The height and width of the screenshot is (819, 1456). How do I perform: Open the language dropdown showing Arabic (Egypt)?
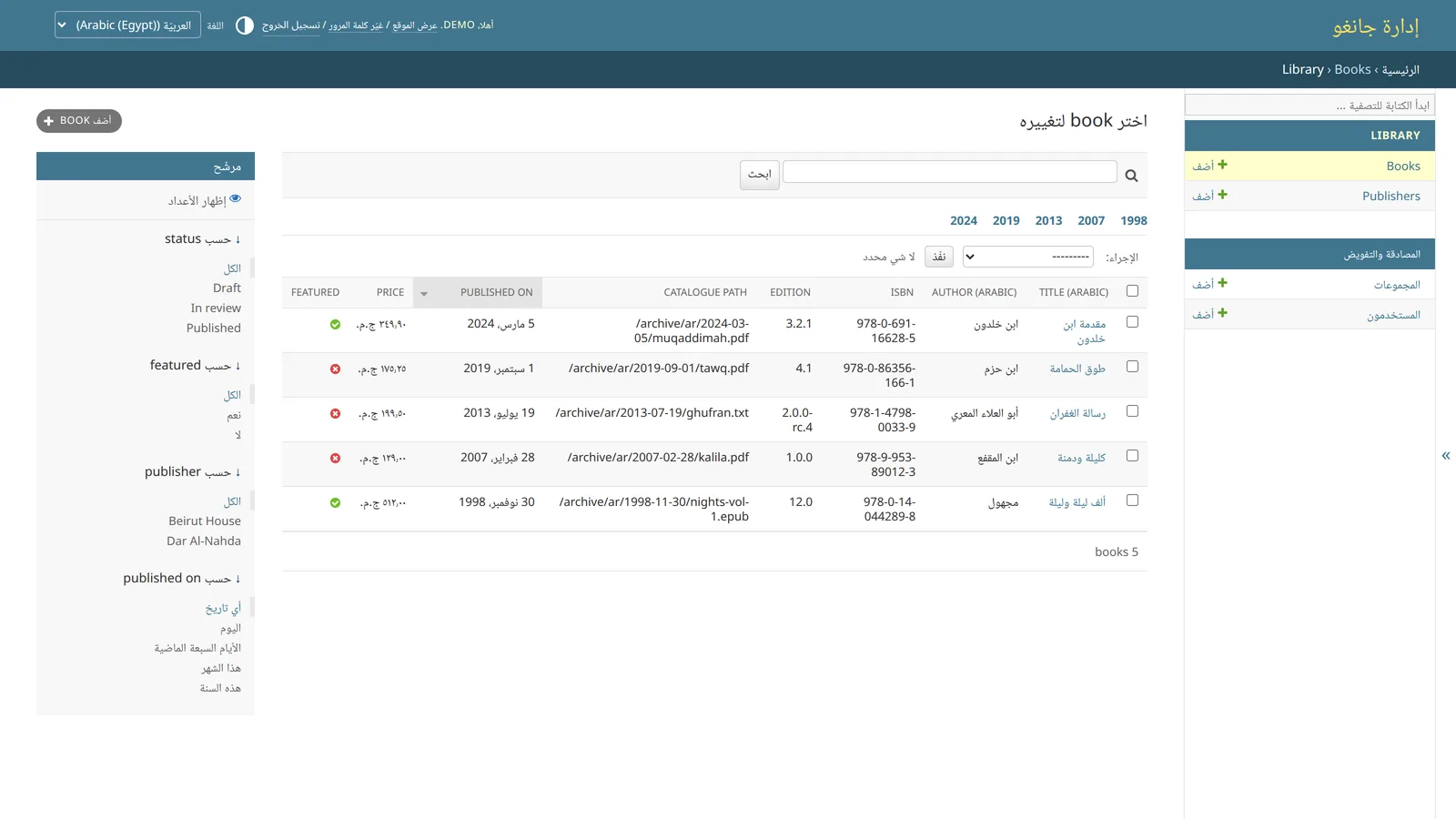click(x=127, y=25)
